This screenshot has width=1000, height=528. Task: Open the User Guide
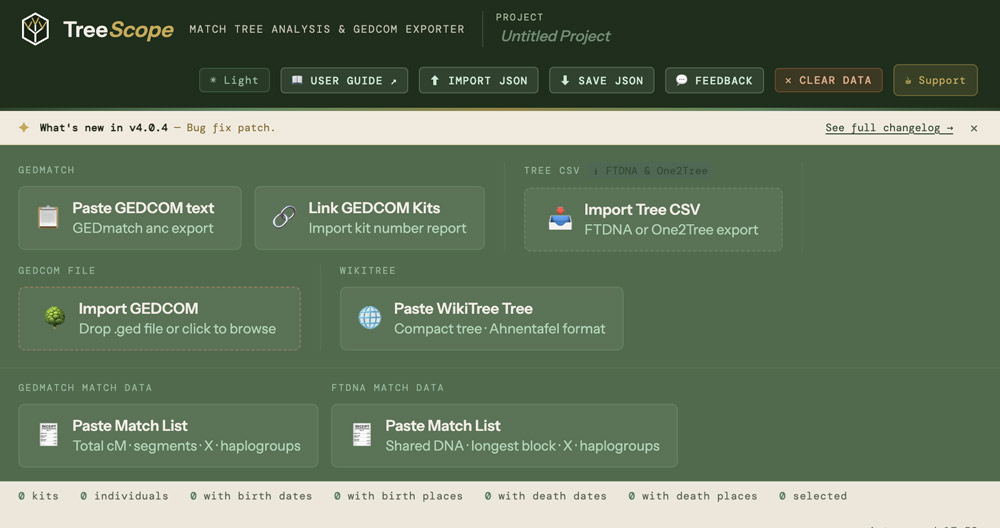pyautogui.click(x=344, y=80)
